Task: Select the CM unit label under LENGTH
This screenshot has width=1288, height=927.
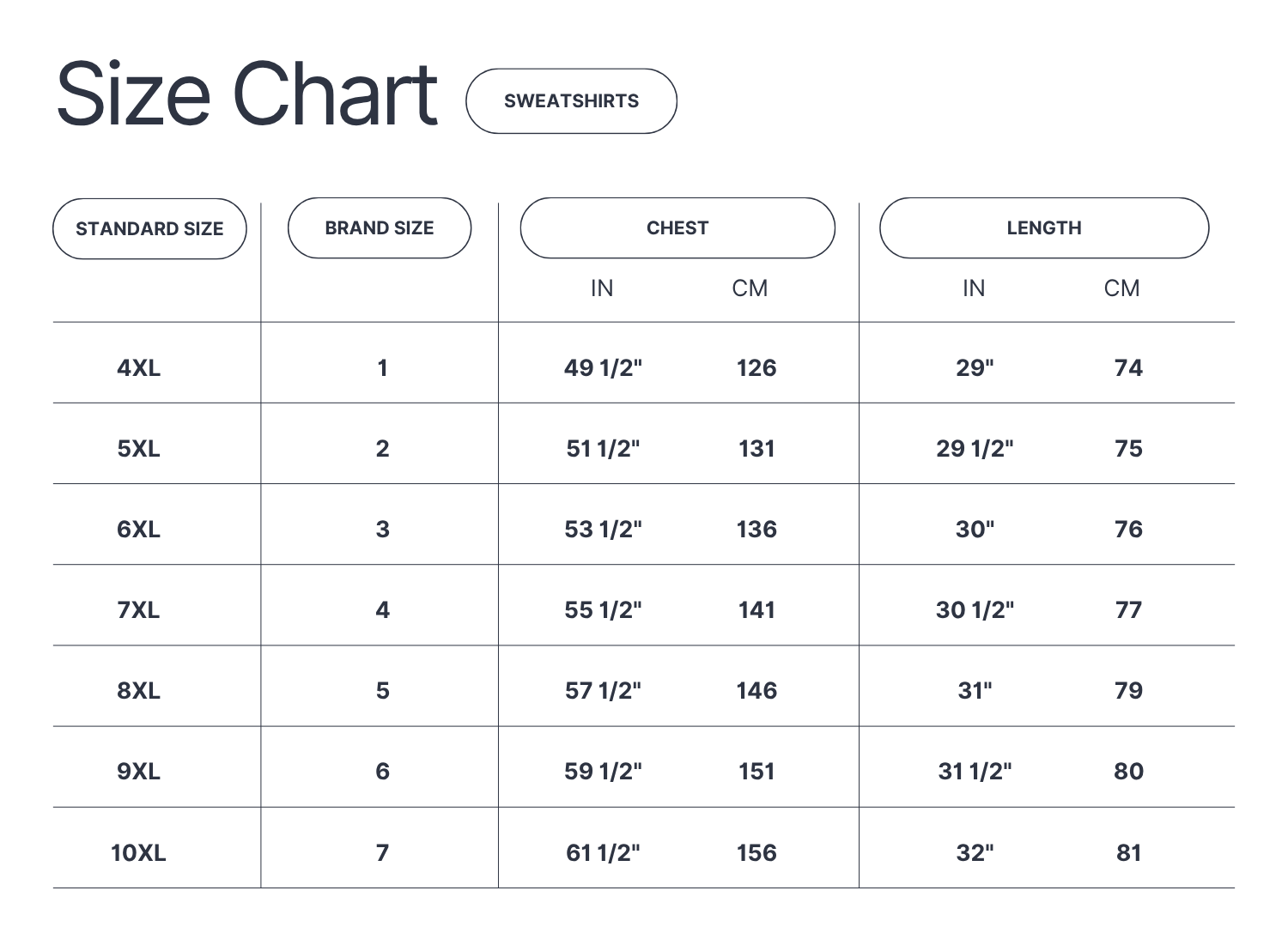Action: pos(1121,288)
